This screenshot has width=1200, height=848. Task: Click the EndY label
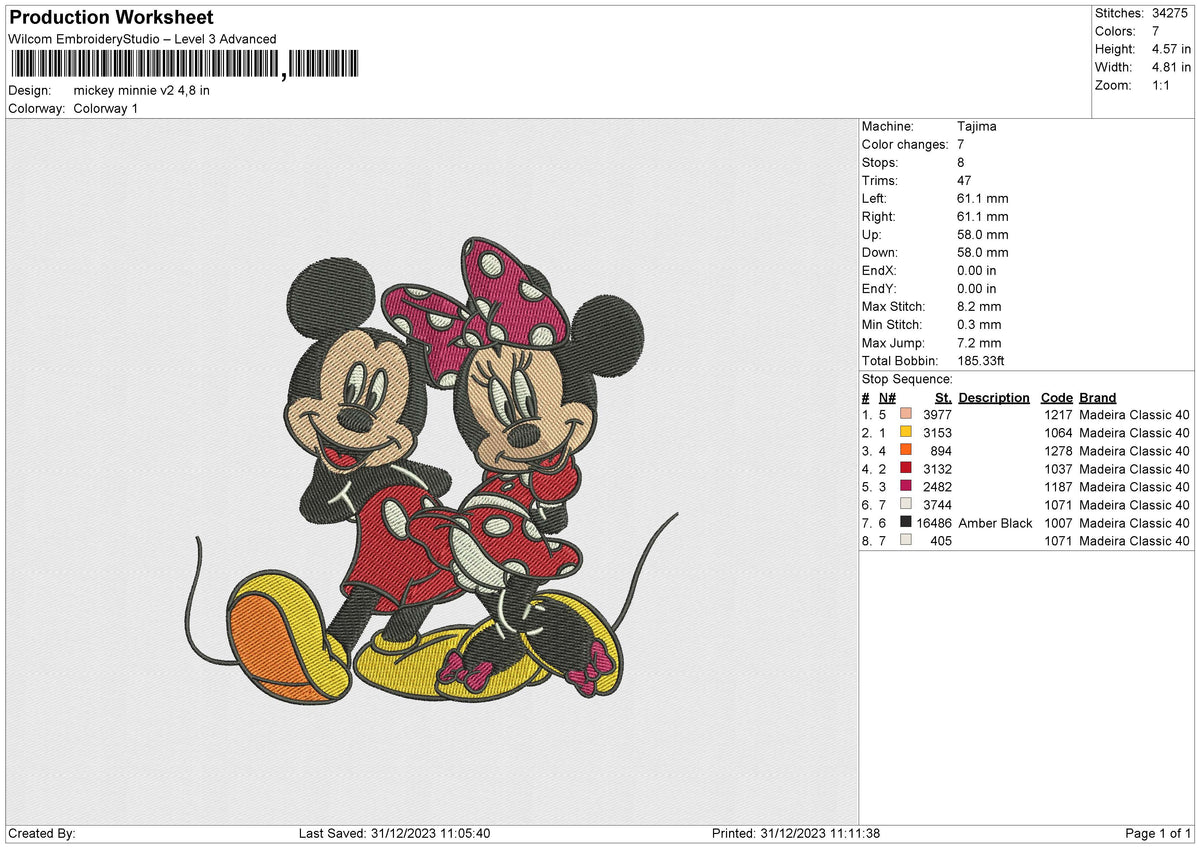click(880, 288)
